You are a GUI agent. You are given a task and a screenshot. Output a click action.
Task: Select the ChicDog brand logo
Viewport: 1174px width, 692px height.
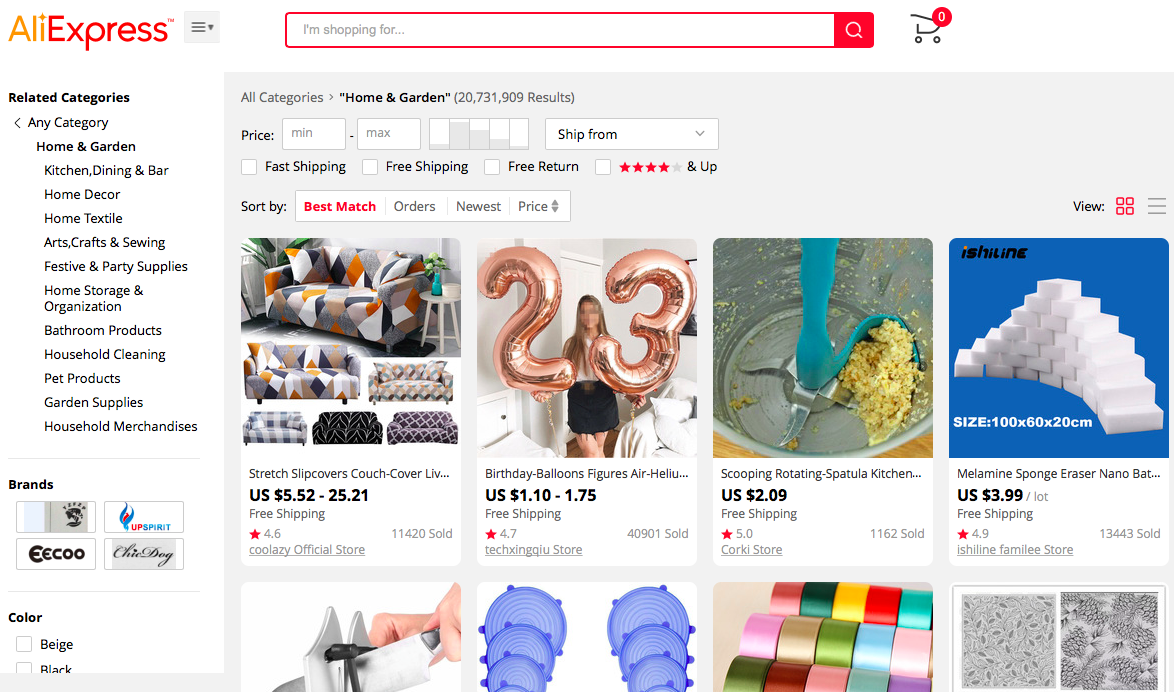144,553
